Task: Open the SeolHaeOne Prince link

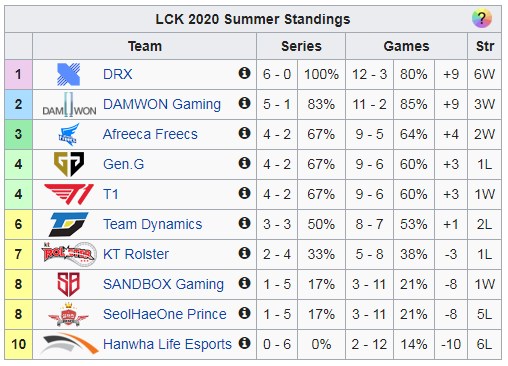Action: tap(165, 314)
